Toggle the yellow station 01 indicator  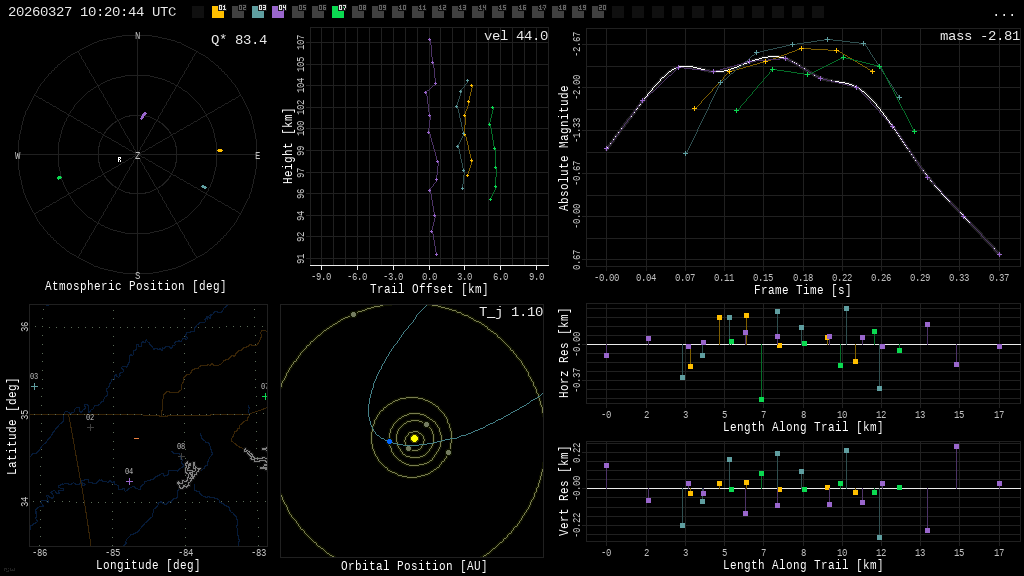coord(218,12)
